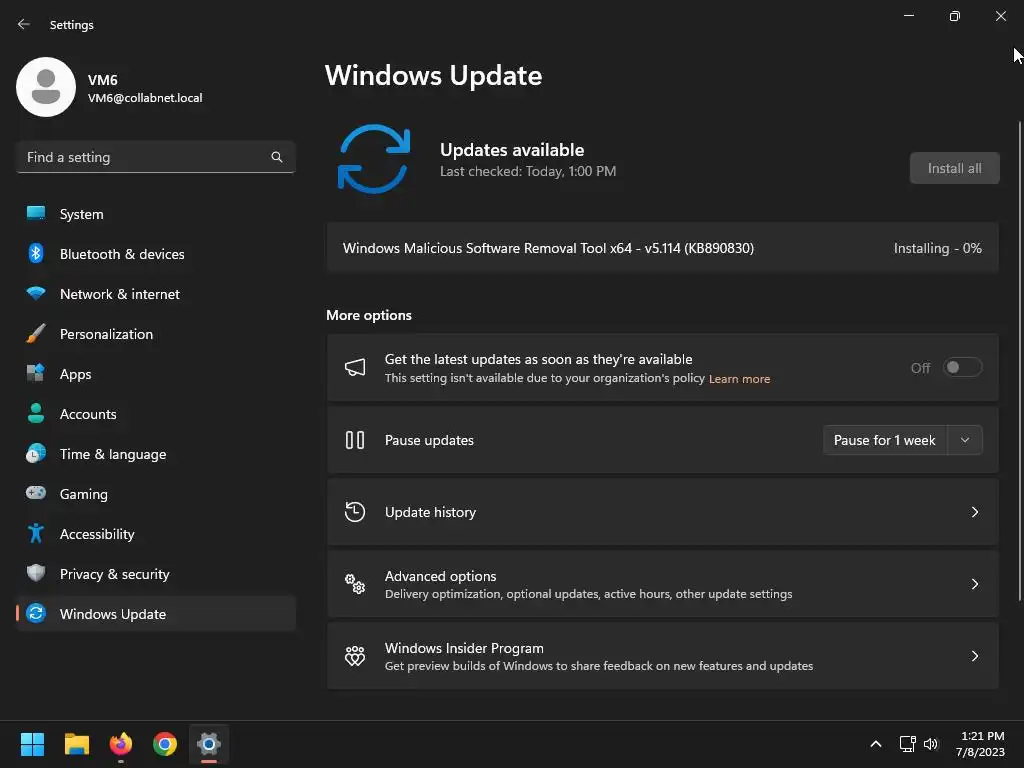This screenshot has height=768, width=1024.
Task: Click the pause bars icon
Action: pos(355,440)
